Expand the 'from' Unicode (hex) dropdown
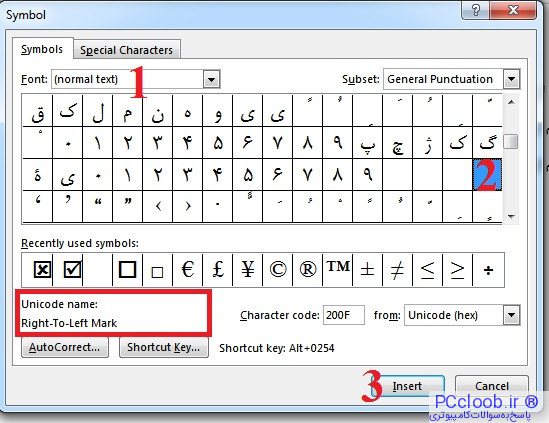Image resolution: width=549 pixels, height=423 pixels. (511, 315)
